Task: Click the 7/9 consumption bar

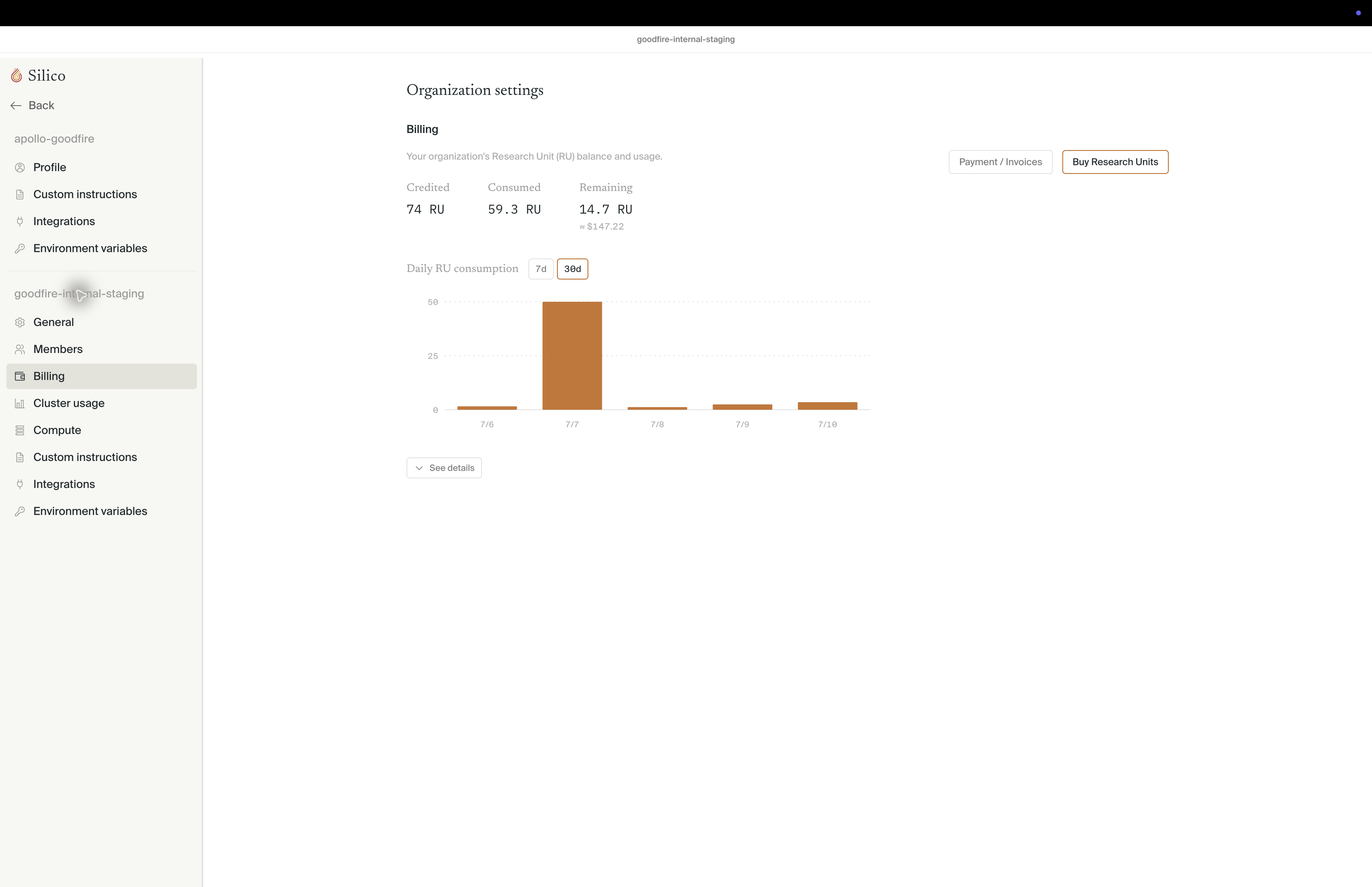Action: [742, 407]
